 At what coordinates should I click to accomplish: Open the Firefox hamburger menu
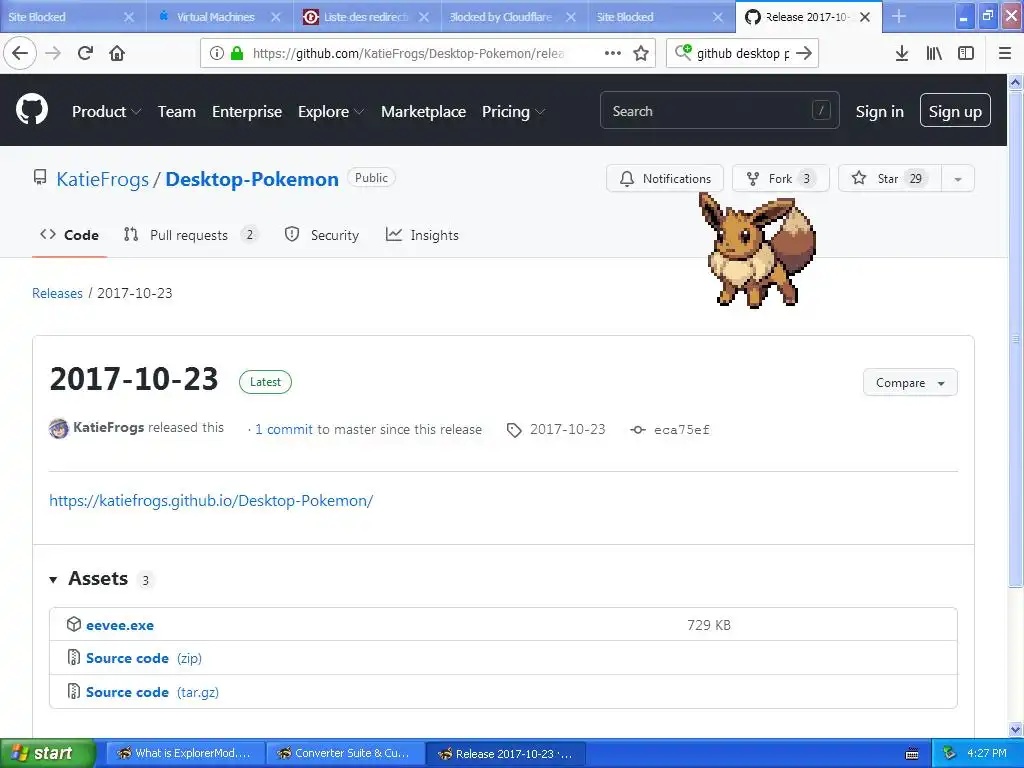[1005, 53]
